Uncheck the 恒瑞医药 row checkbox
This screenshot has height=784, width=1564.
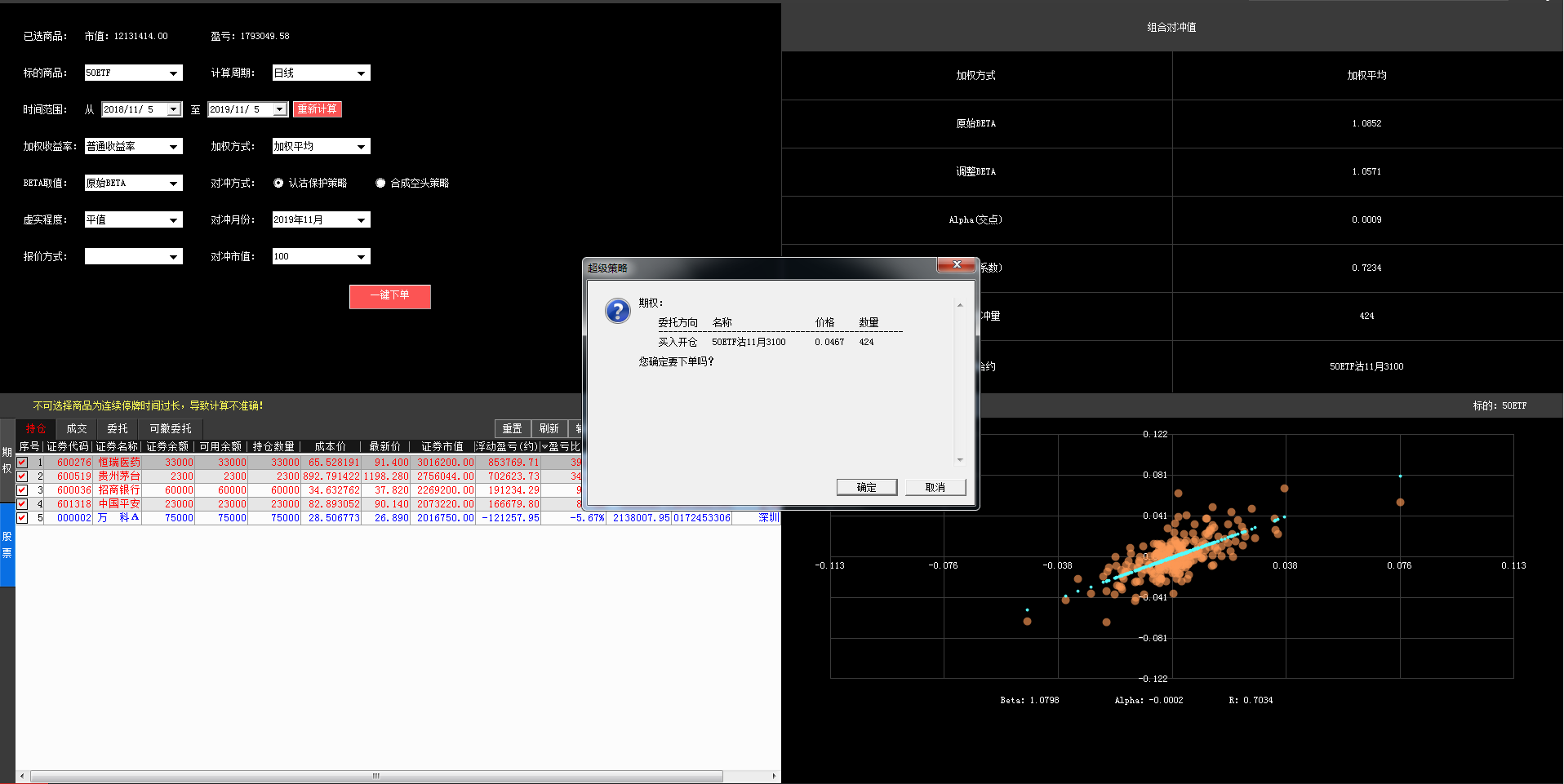(23, 463)
